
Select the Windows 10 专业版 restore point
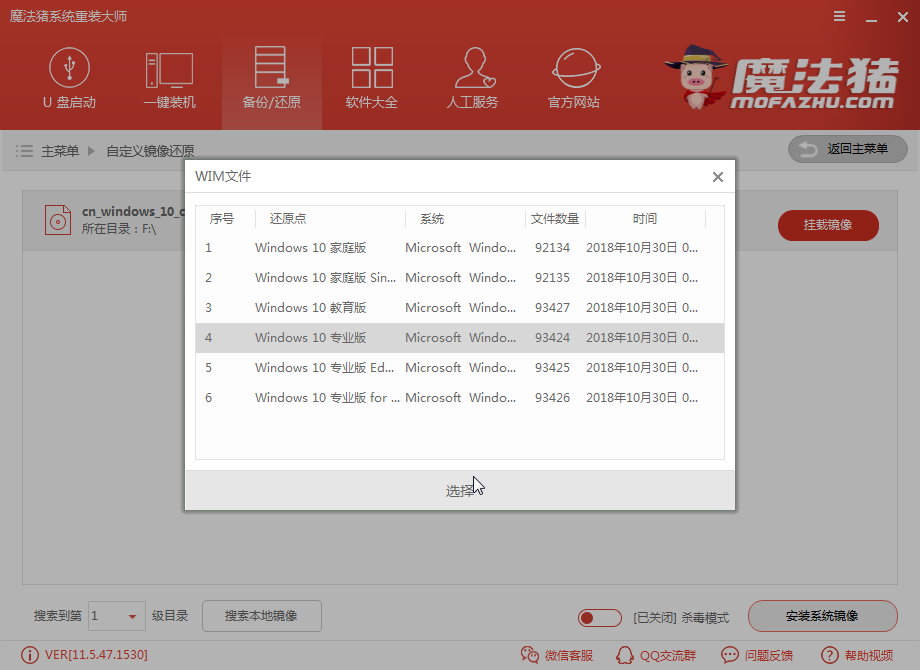point(310,337)
